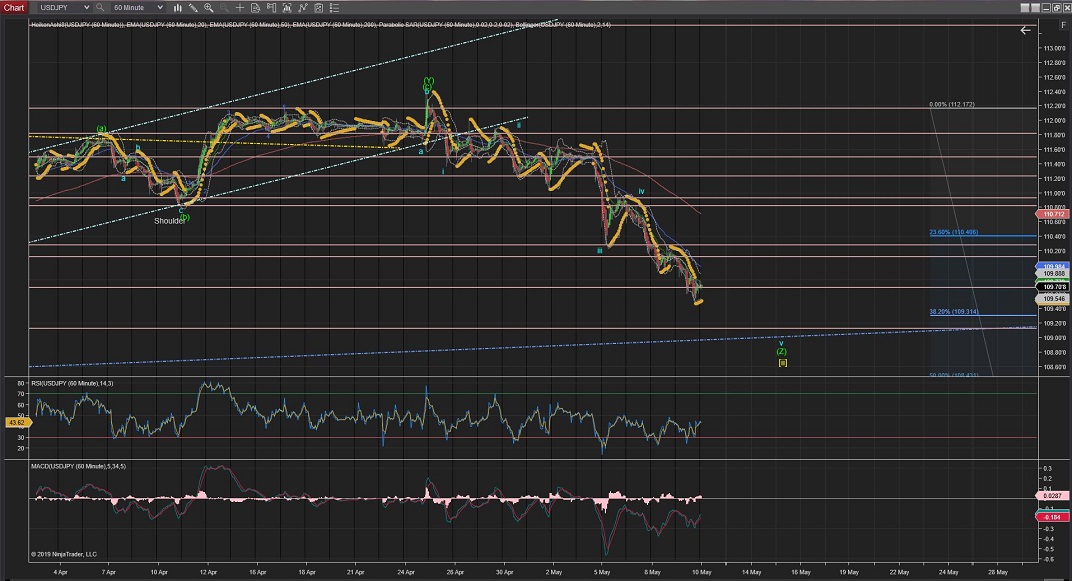Click the red Chart title tab

click(x=14, y=7)
